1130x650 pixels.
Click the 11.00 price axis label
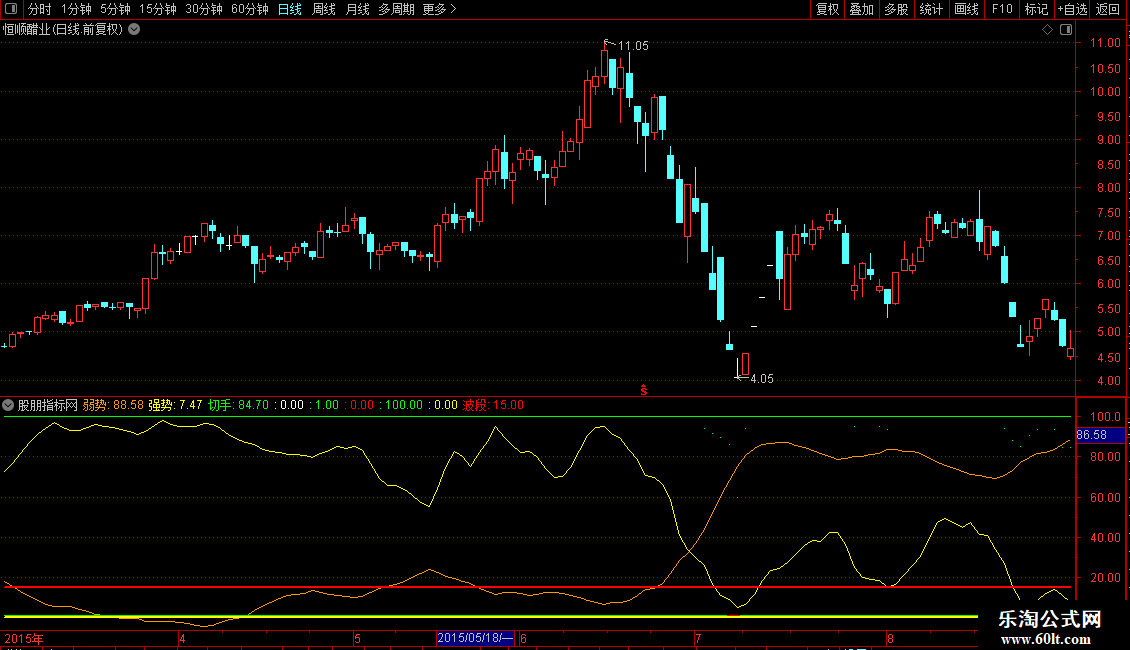pos(1105,43)
